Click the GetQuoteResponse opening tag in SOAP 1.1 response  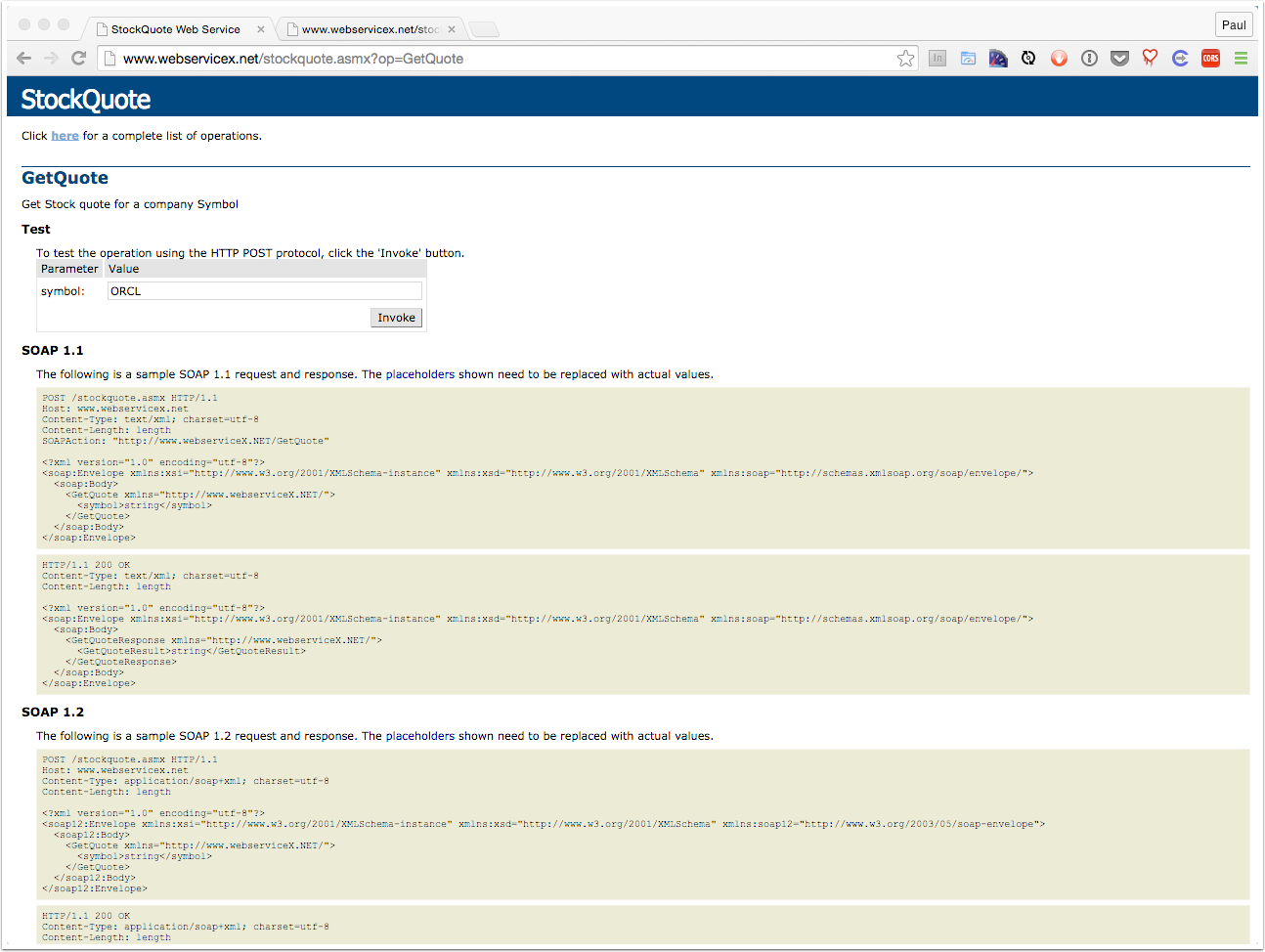coord(224,640)
